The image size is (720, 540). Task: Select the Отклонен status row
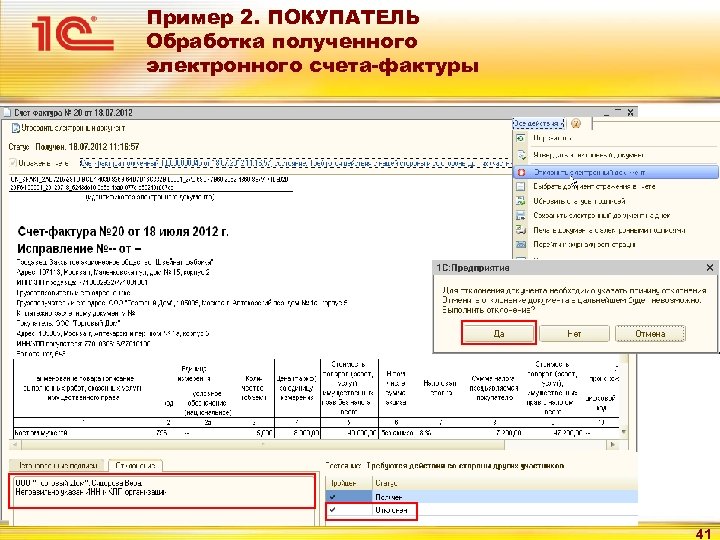point(482,510)
